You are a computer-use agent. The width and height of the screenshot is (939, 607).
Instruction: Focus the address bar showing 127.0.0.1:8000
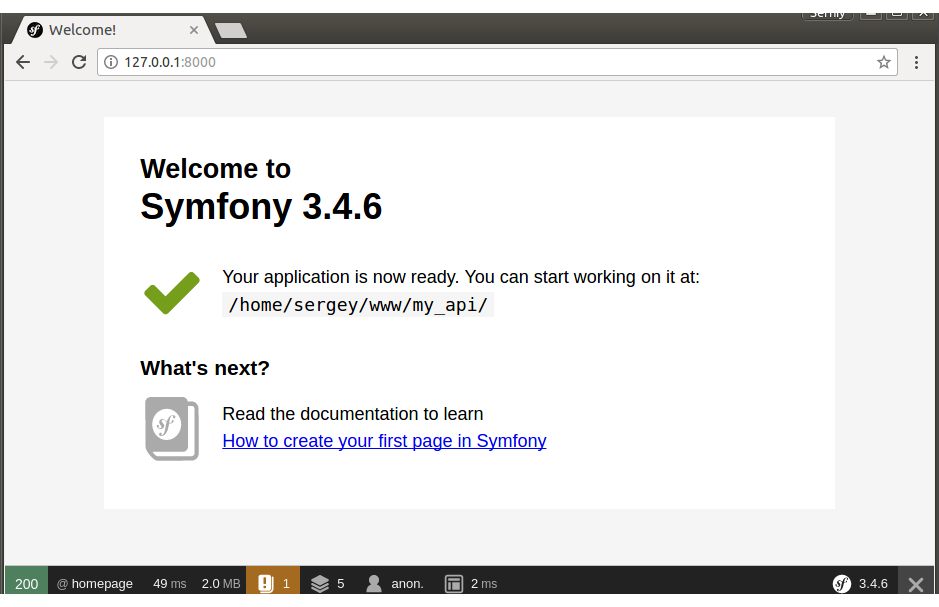pyautogui.click(x=497, y=62)
